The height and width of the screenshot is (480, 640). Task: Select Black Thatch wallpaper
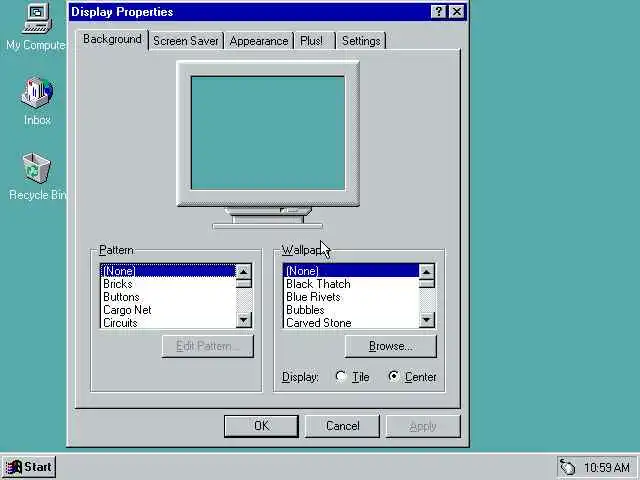pos(351,284)
